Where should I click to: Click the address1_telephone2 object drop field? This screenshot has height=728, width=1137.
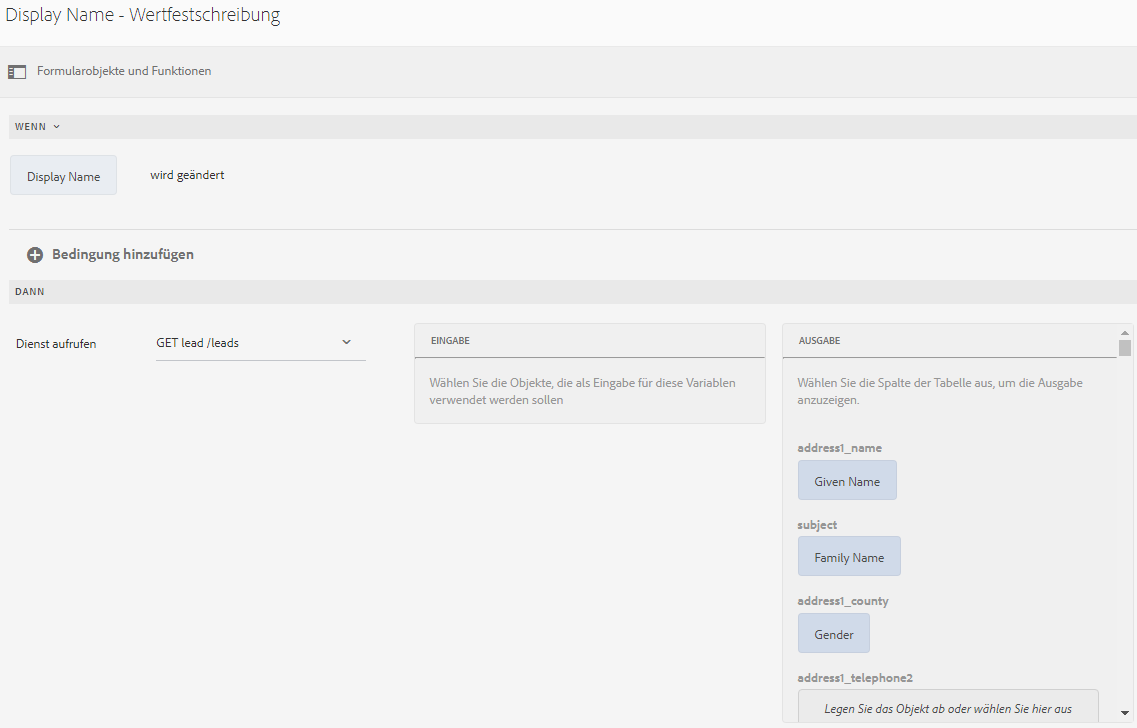coord(947,708)
